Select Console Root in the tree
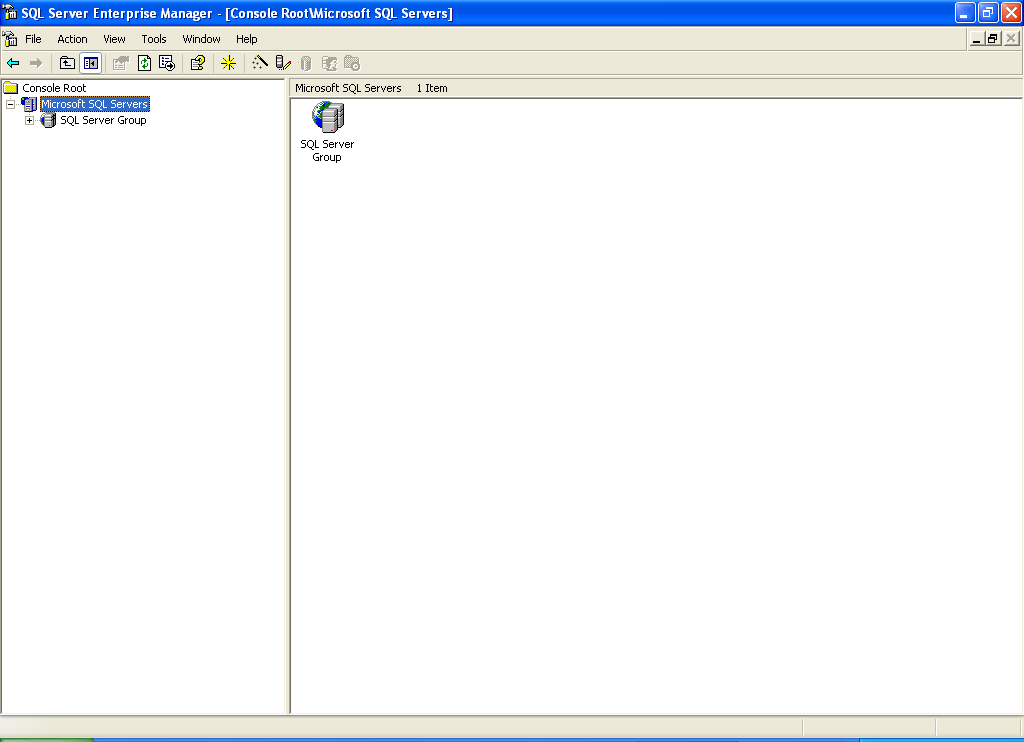The image size is (1024, 742). [x=54, y=88]
